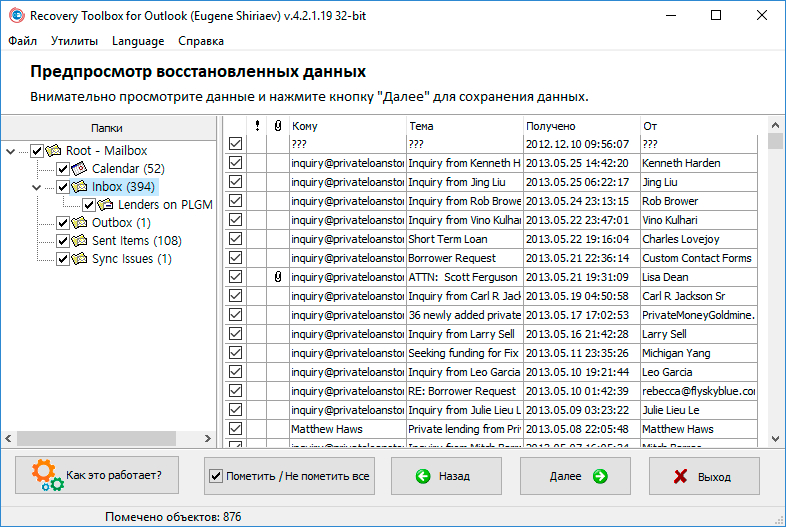Click the red X icon on Выход
This screenshot has height=527, width=786.
[680, 476]
